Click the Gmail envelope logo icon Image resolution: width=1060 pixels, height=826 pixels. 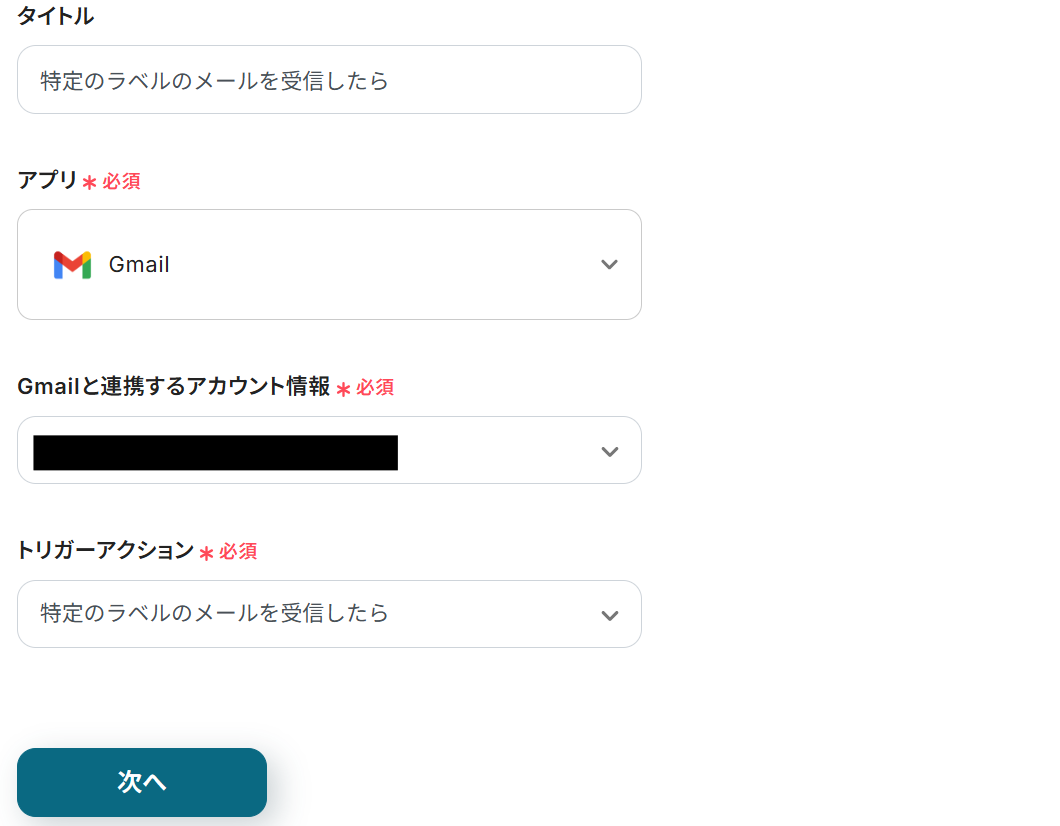click(x=72, y=265)
